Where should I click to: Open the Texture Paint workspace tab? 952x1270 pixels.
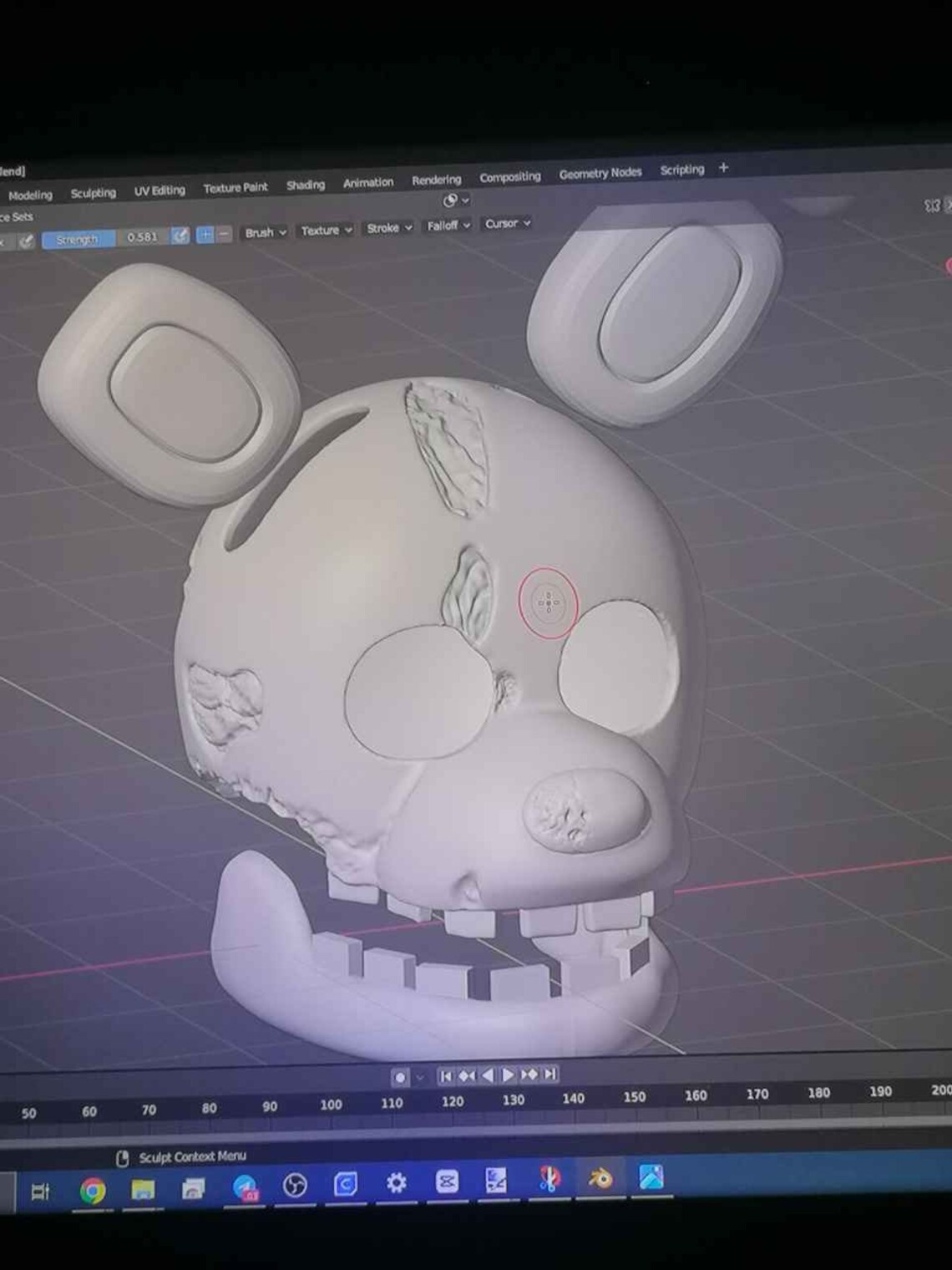coord(235,188)
